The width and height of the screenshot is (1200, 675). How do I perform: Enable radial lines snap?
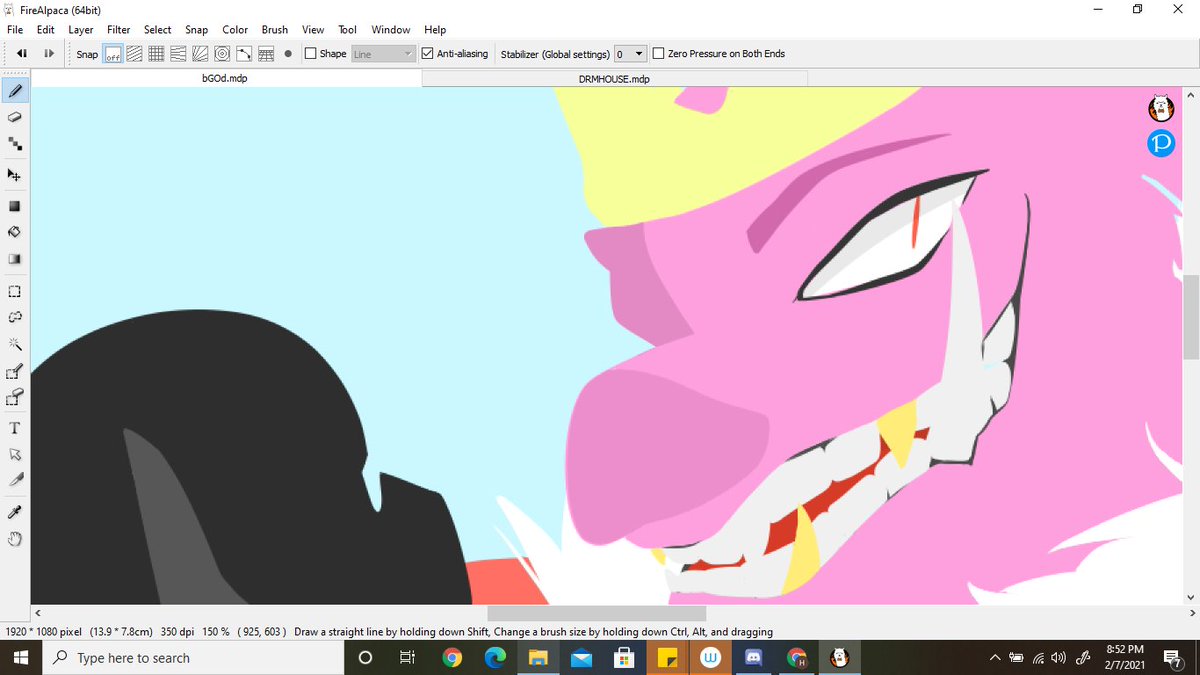200,54
